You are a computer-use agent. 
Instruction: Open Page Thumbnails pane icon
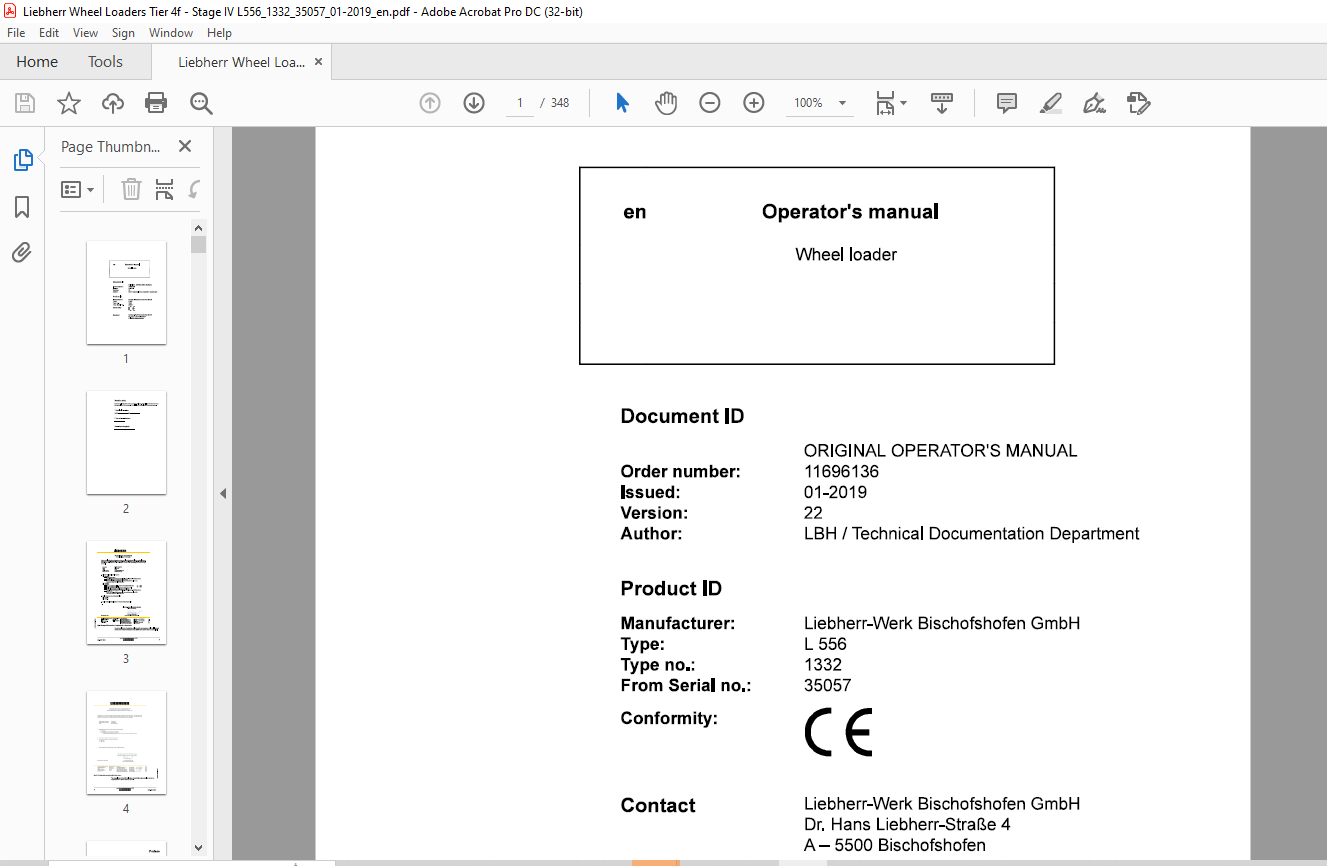(x=22, y=160)
